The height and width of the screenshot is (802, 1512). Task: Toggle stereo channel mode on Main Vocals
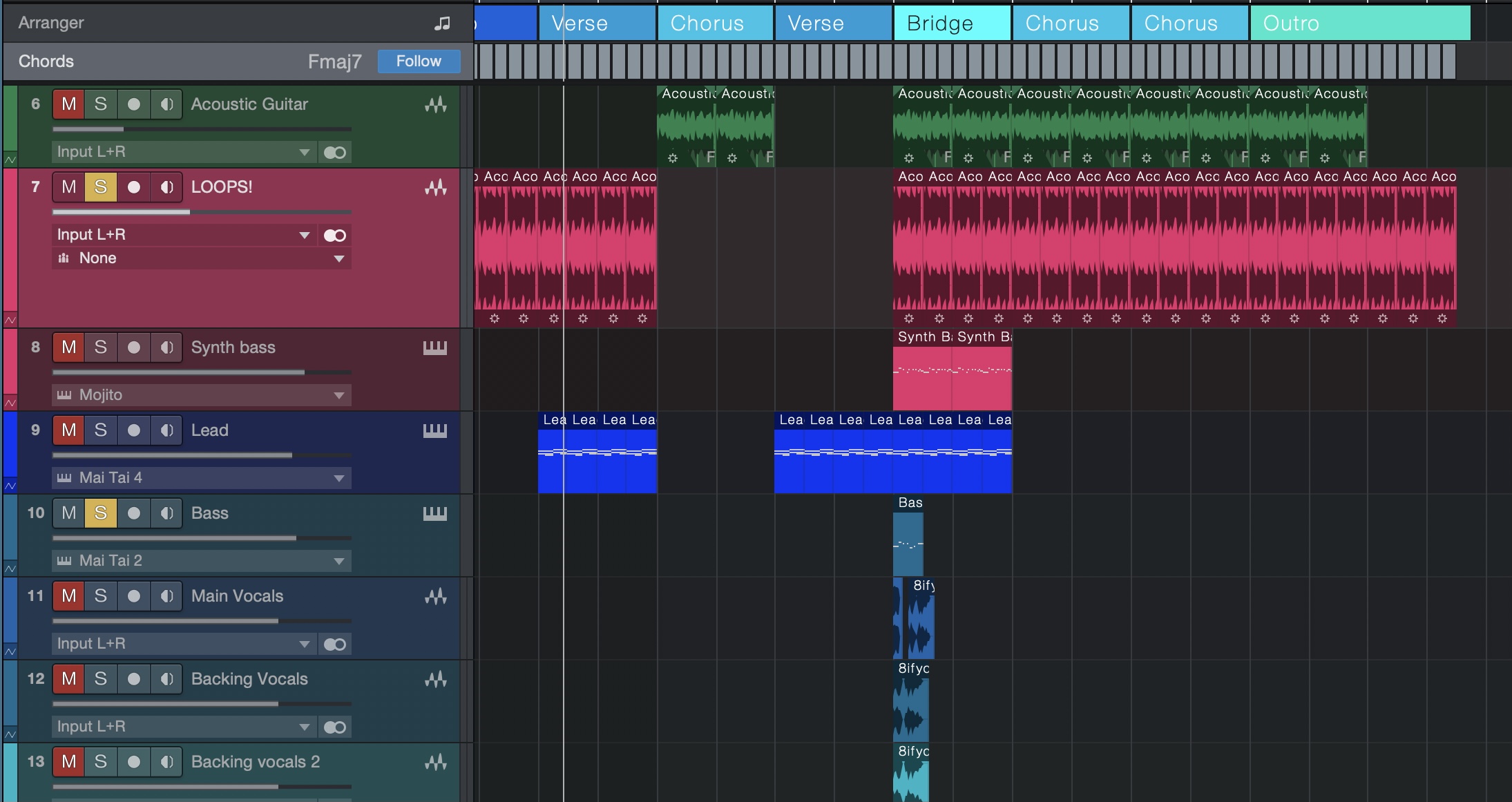pos(335,645)
